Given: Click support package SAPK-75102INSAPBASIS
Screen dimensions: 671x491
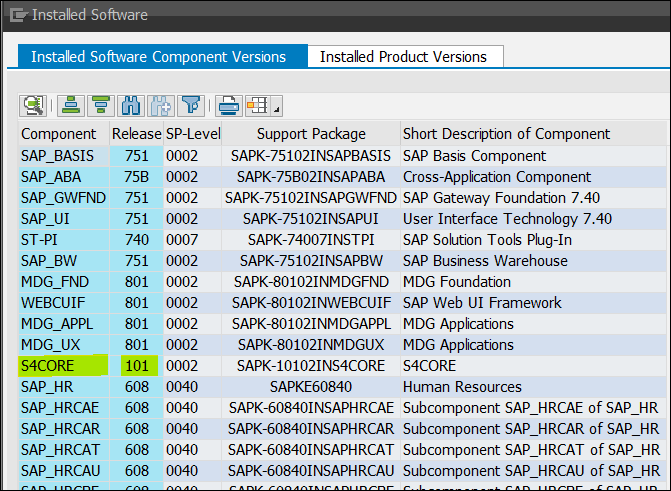Looking at the screenshot, I should [x=311, y=156].
